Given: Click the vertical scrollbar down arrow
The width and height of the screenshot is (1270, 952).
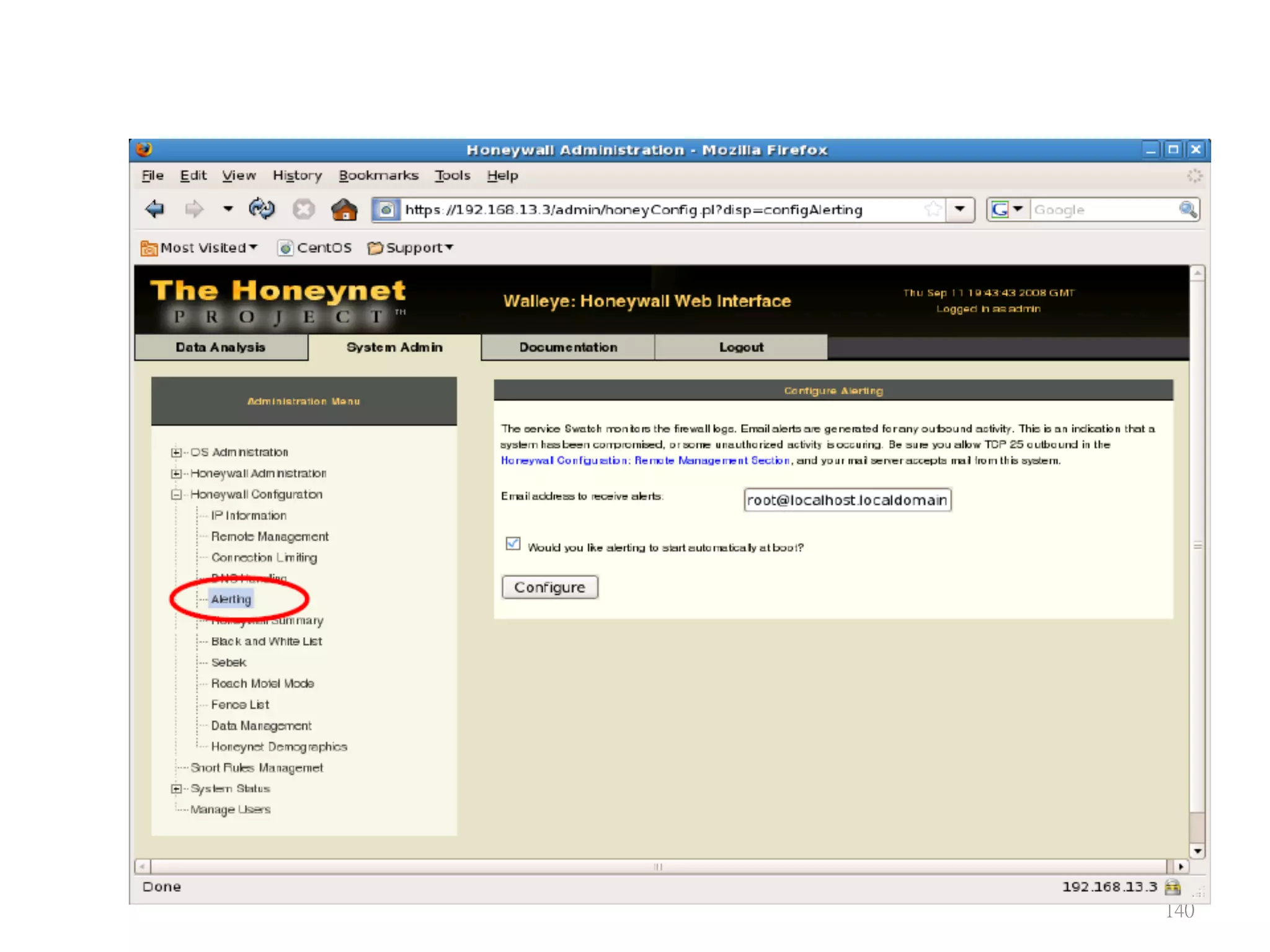Looking at the screenshot, I should pyautogui.click(x=1197, y=852).
